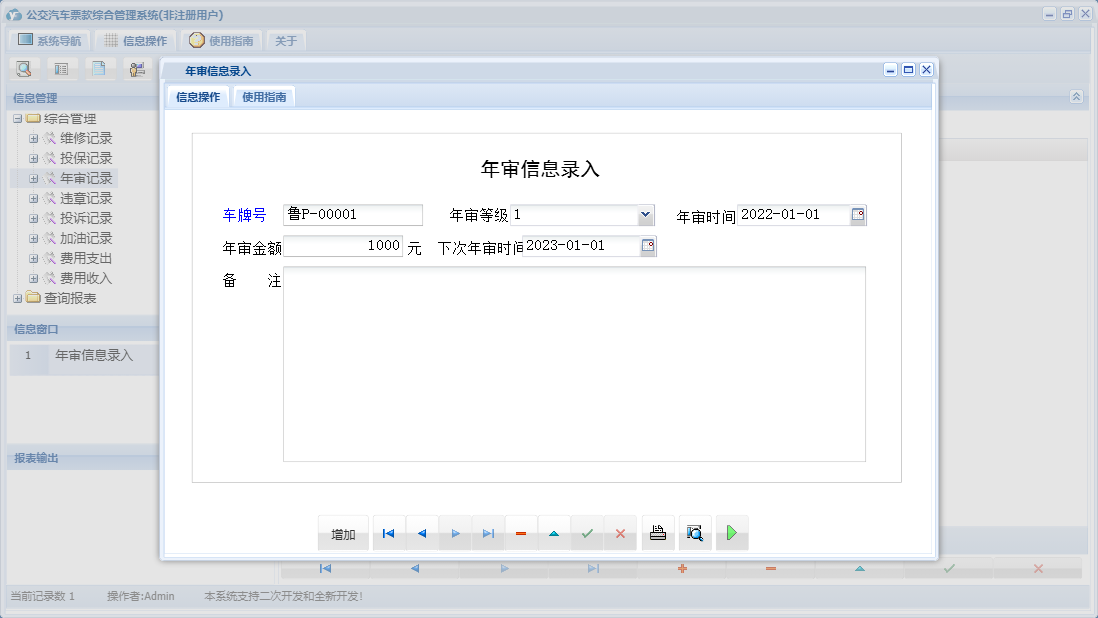Click the person report icon on the toolbar
This screenshot has height=618, width=1098.
[137, 68]
